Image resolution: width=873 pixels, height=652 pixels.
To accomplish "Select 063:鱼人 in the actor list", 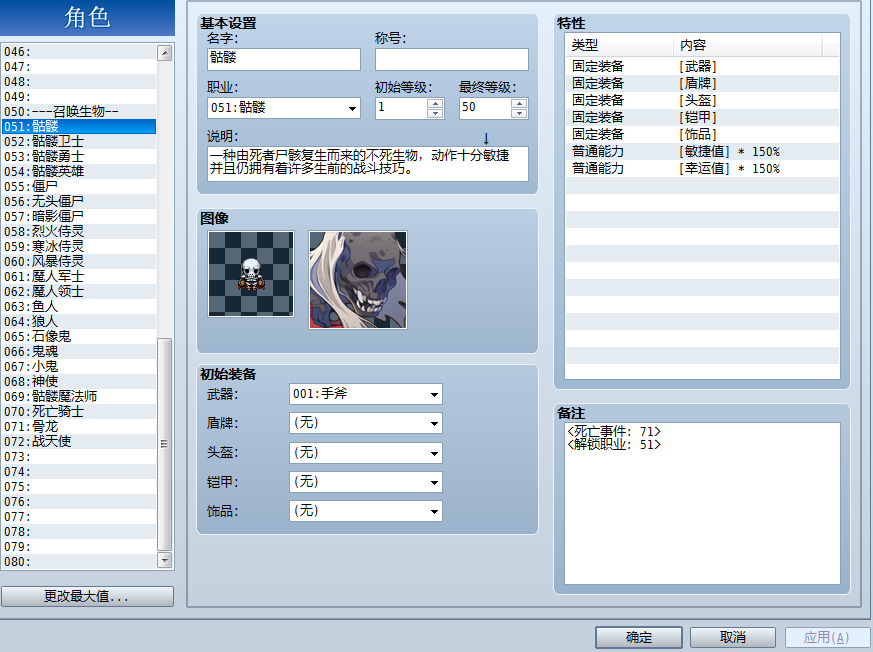I will point(79,306).
